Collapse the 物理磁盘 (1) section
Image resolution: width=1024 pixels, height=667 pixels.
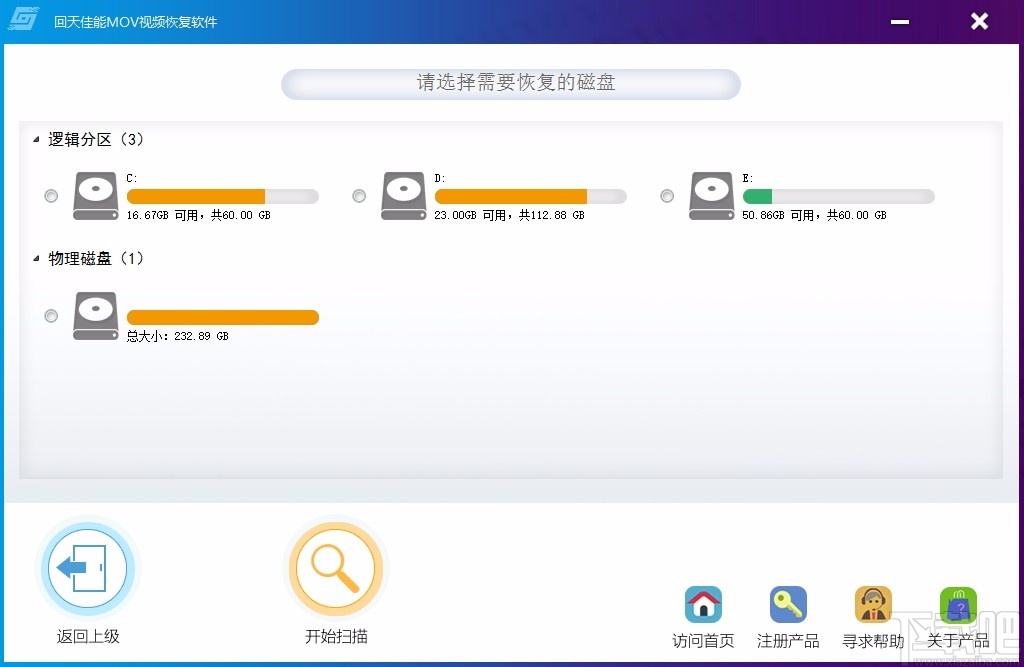[x=34, y=258]
